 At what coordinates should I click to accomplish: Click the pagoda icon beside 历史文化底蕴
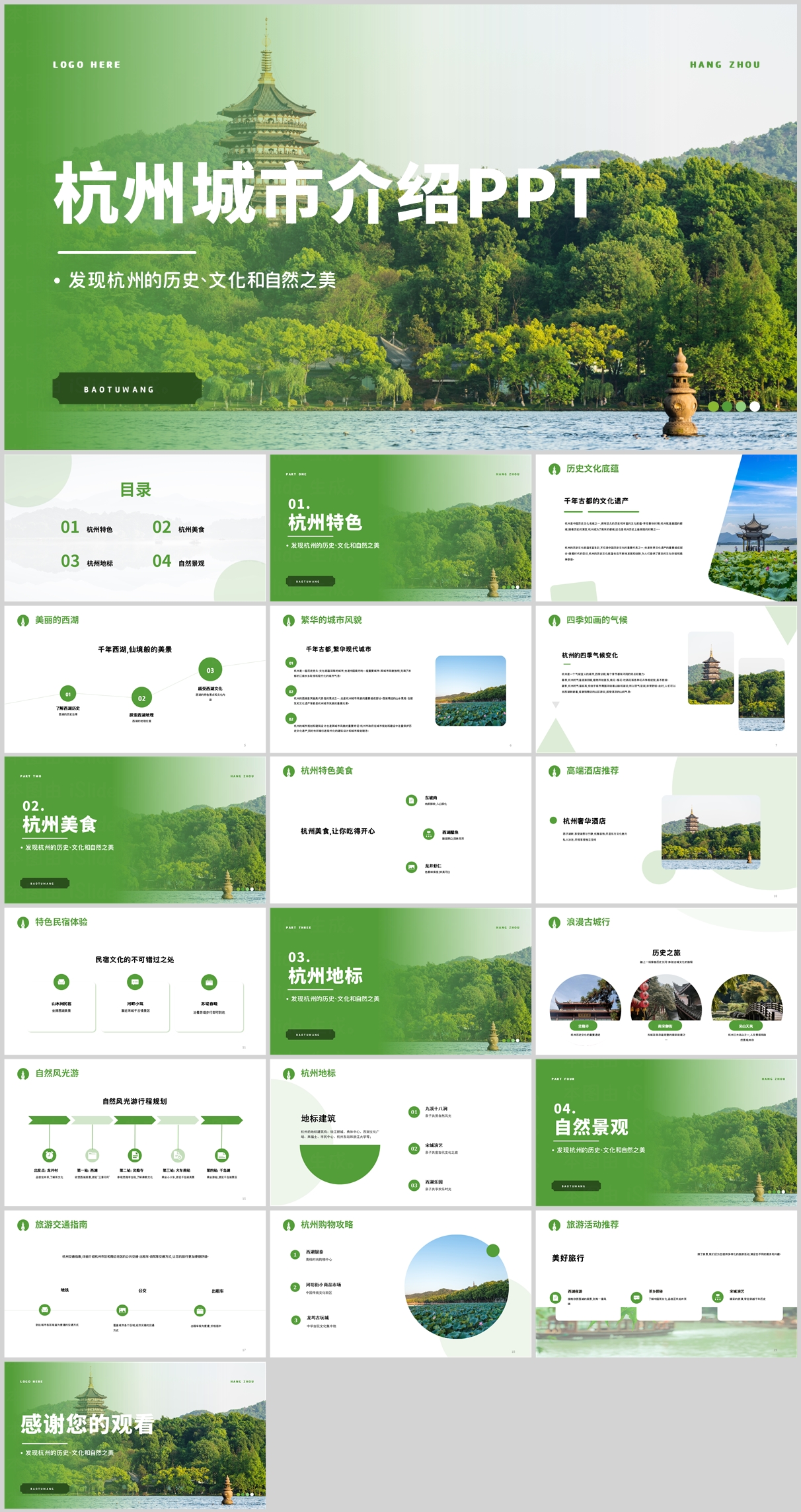[x=554, y=469]
